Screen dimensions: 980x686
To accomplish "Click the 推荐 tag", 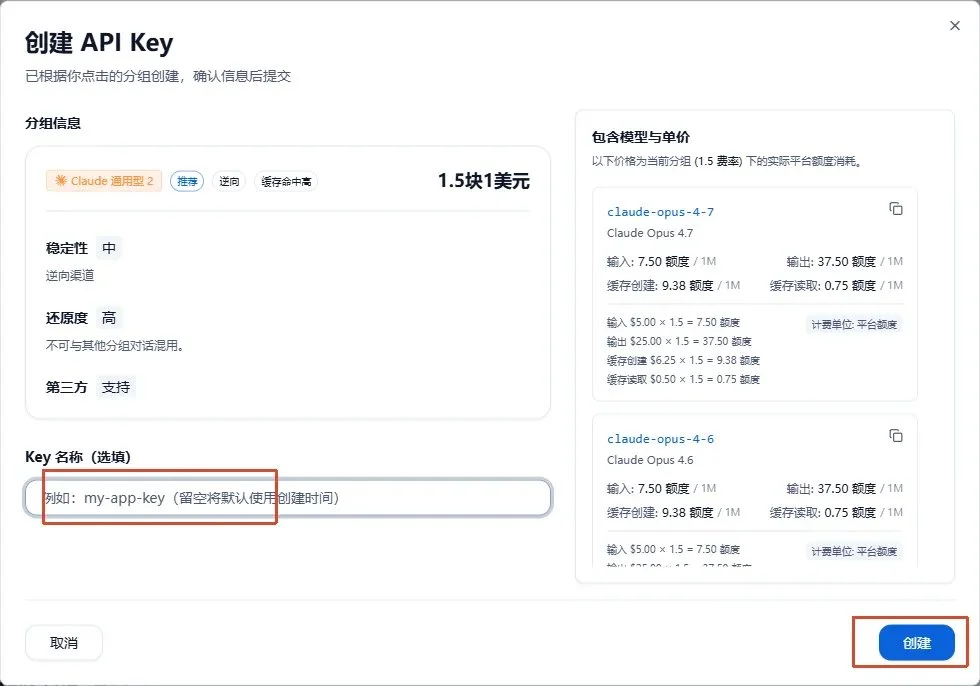I will (x=187, y=181).
